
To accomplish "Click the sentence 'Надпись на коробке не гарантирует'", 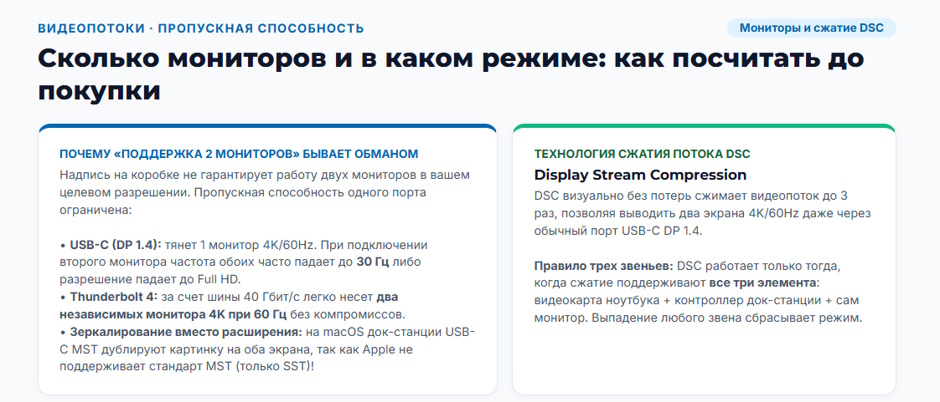I will [166, 176].
